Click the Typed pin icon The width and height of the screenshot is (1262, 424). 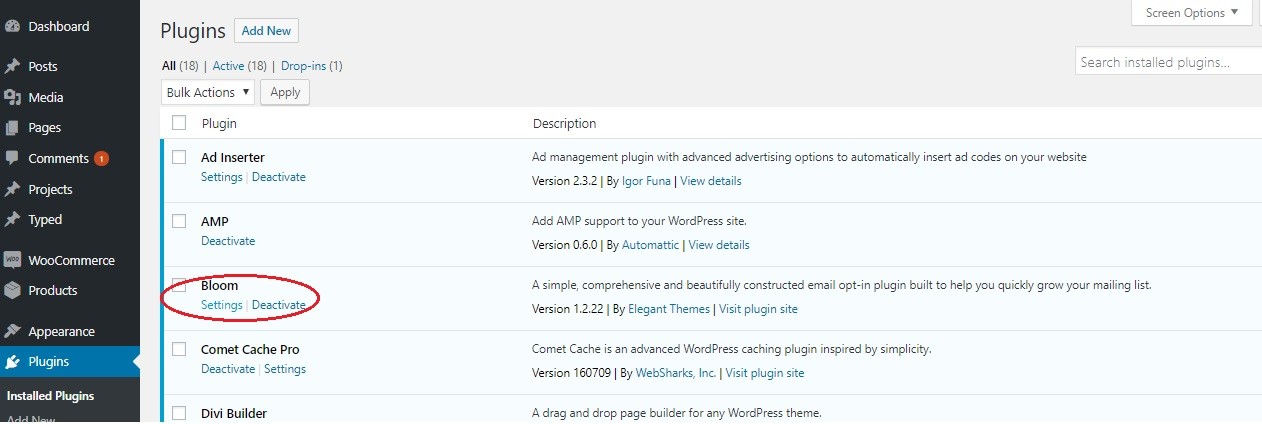click(13, 219)
